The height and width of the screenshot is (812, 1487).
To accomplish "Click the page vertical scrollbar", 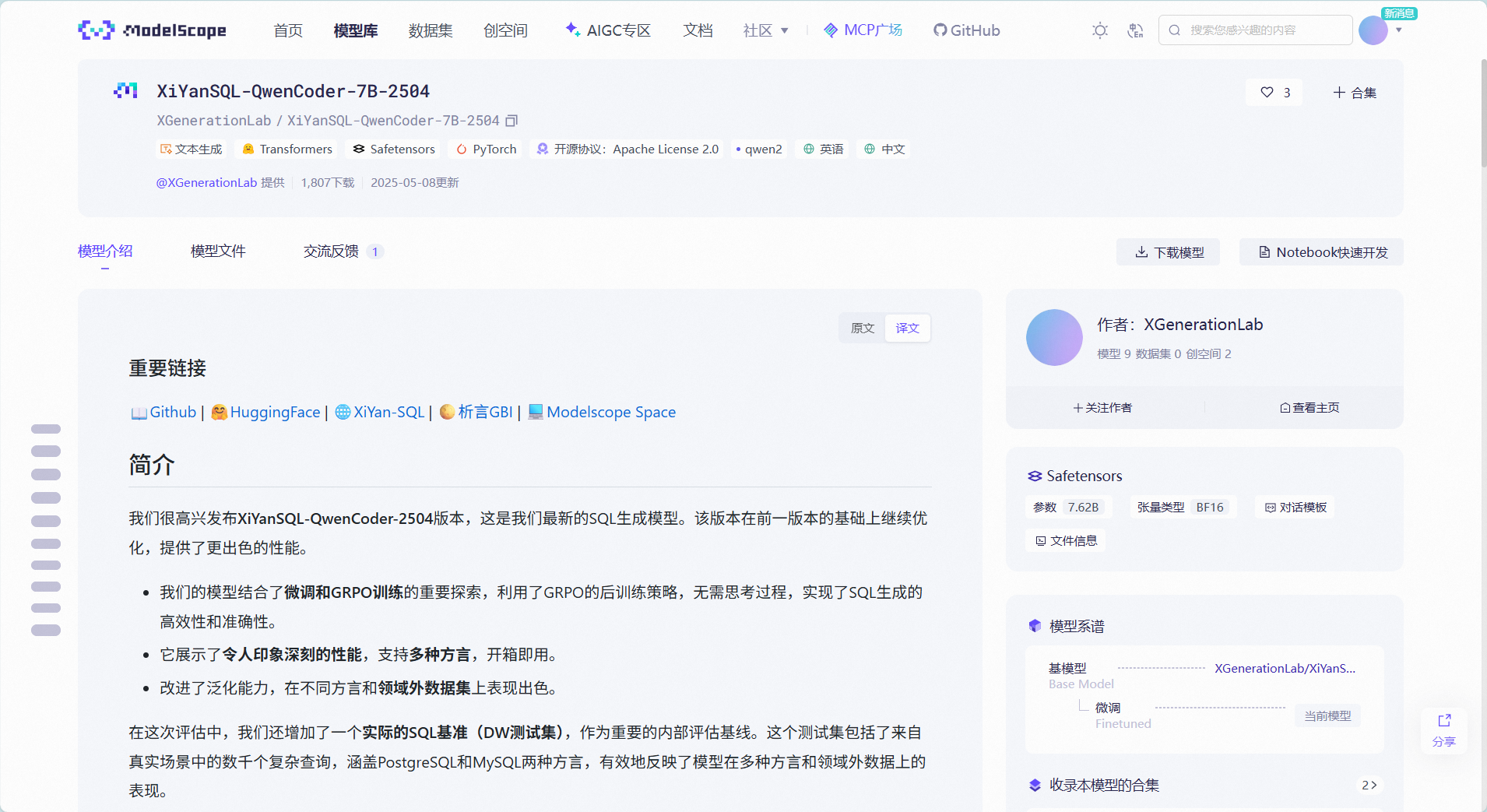I will pos(1483,113).
